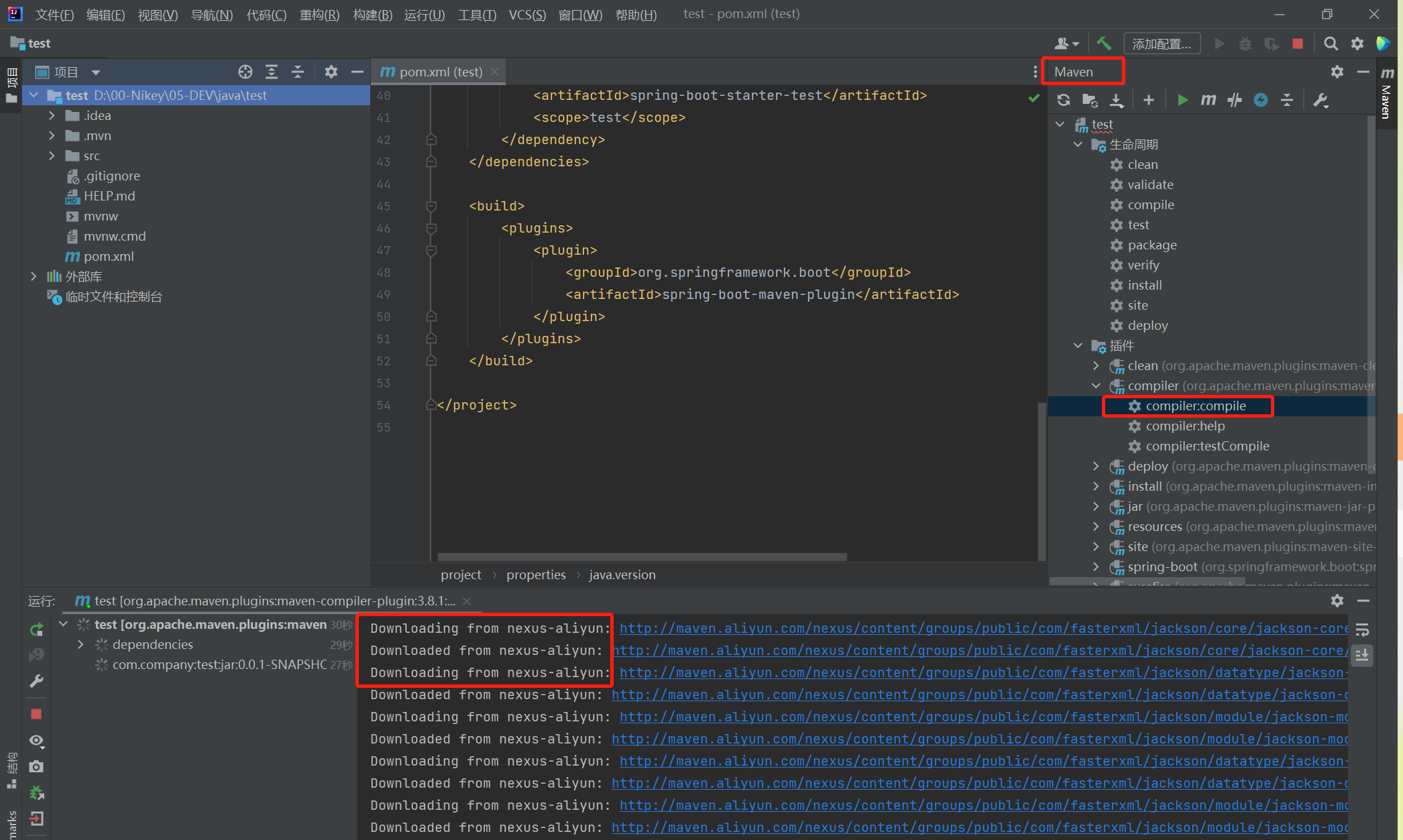
Task: Click Execute Maven Goal icon
Action: click(x=1209, y=100)
